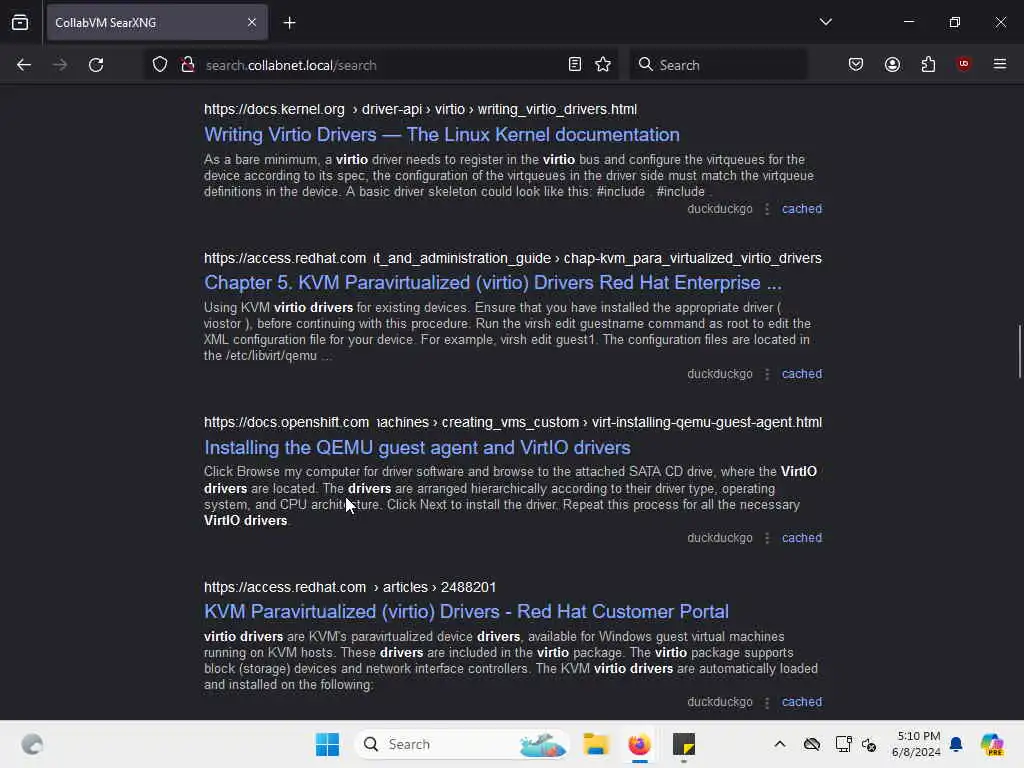Open the yellow sticky notes taskbar app

(684, 744)
